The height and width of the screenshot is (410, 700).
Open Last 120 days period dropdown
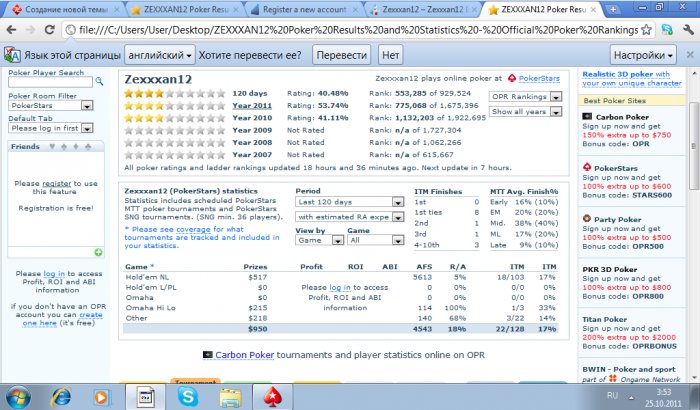[350, 202]
